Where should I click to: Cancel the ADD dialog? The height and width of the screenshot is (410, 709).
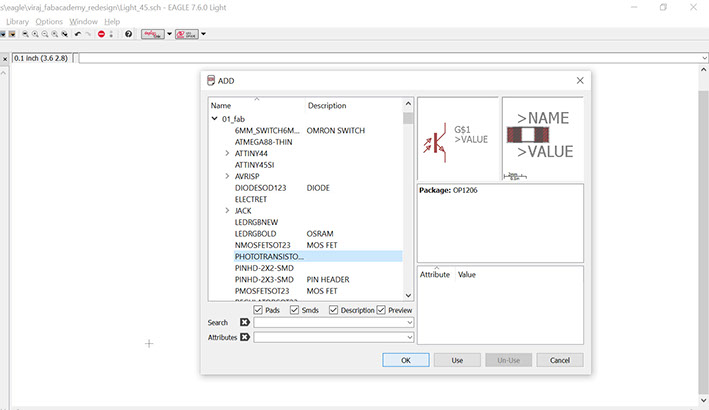(x=560, y=360)
